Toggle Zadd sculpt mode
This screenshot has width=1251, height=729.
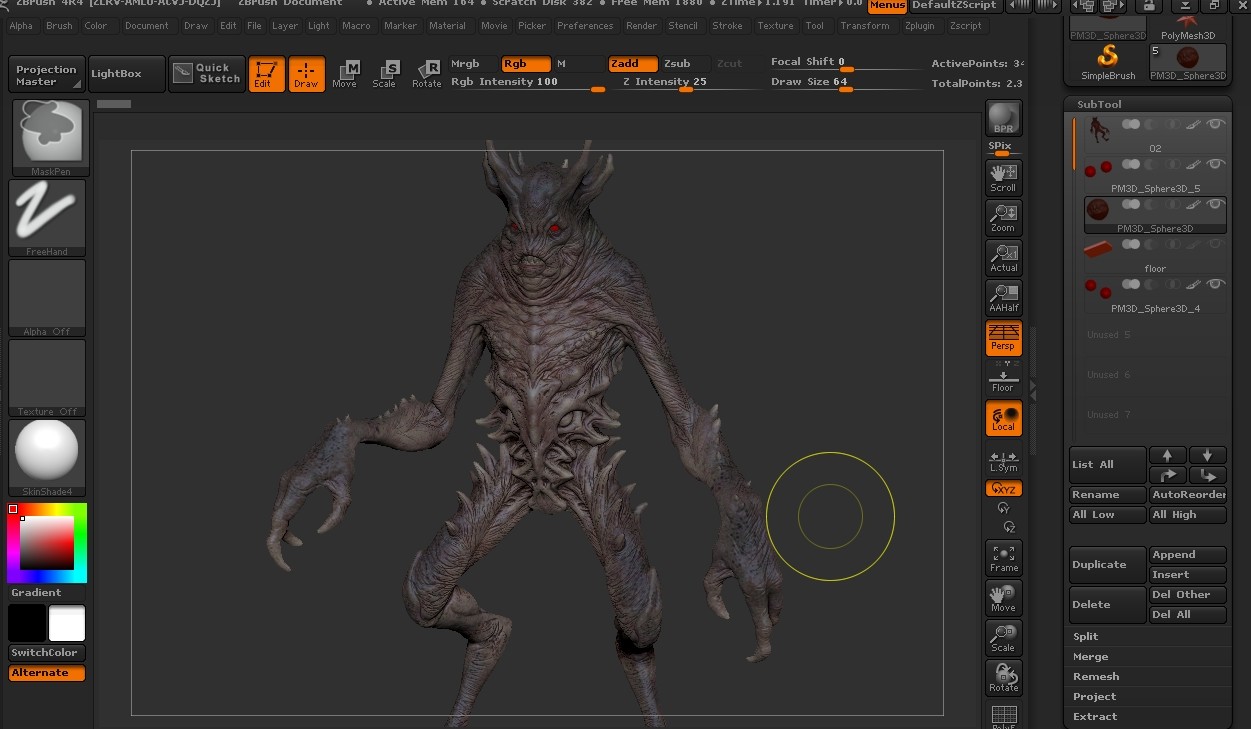click(633, 64)
